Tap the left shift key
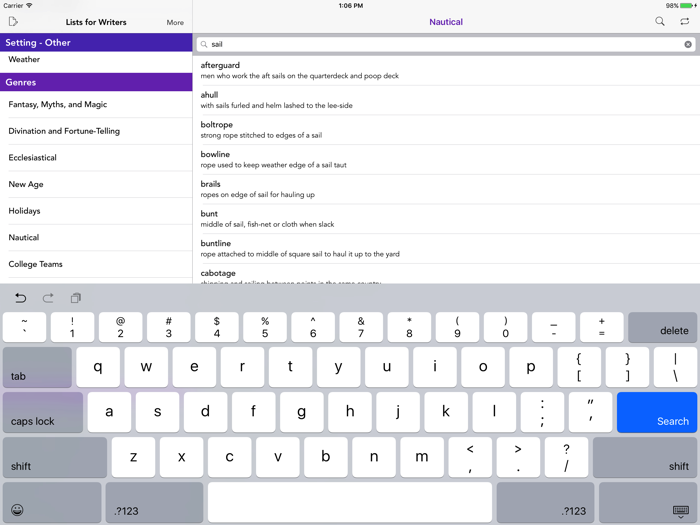The height and width of the screenshot is (525, 700). coord(55,457)
